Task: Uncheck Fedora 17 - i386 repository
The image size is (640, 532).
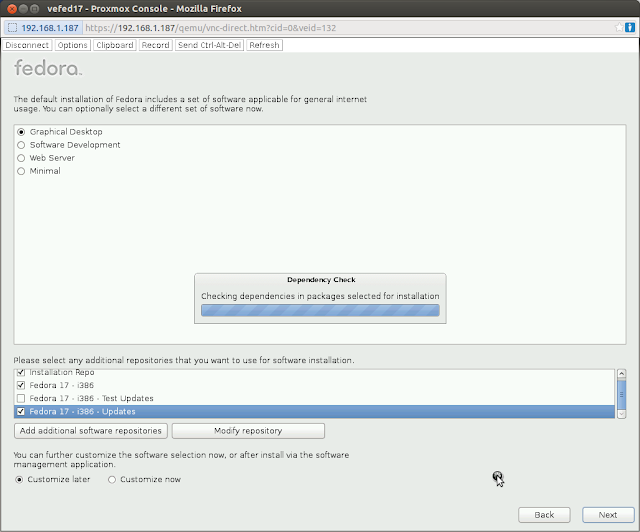Action: click(x=21, y=385)
